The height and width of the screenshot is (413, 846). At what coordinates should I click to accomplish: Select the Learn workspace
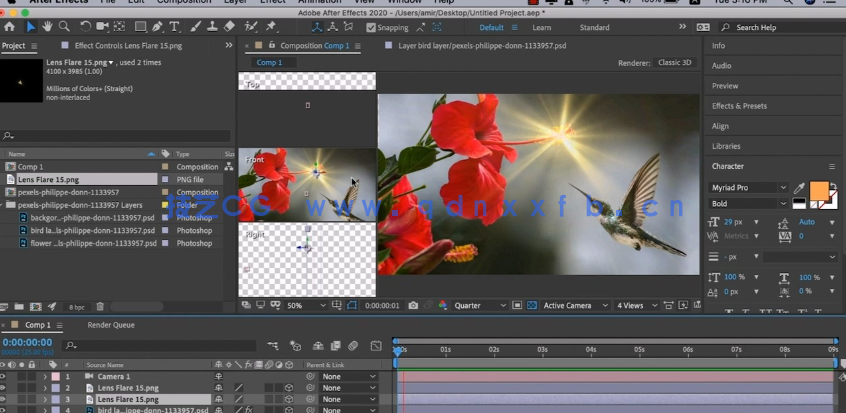[542, 28]
